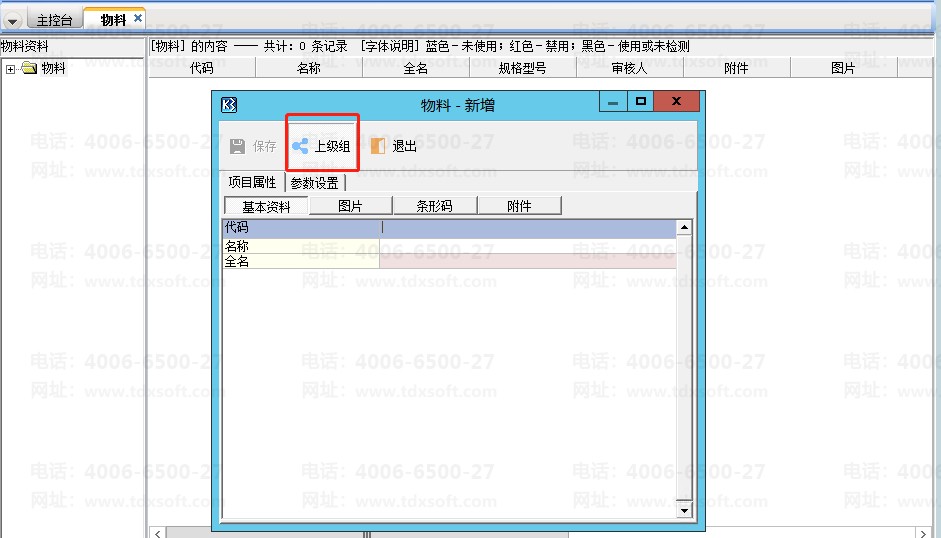The height and width of the screenshot is (538, 941).
Task: Click the 物料 folder icon in tree
Action: click(x=29, y=68)
